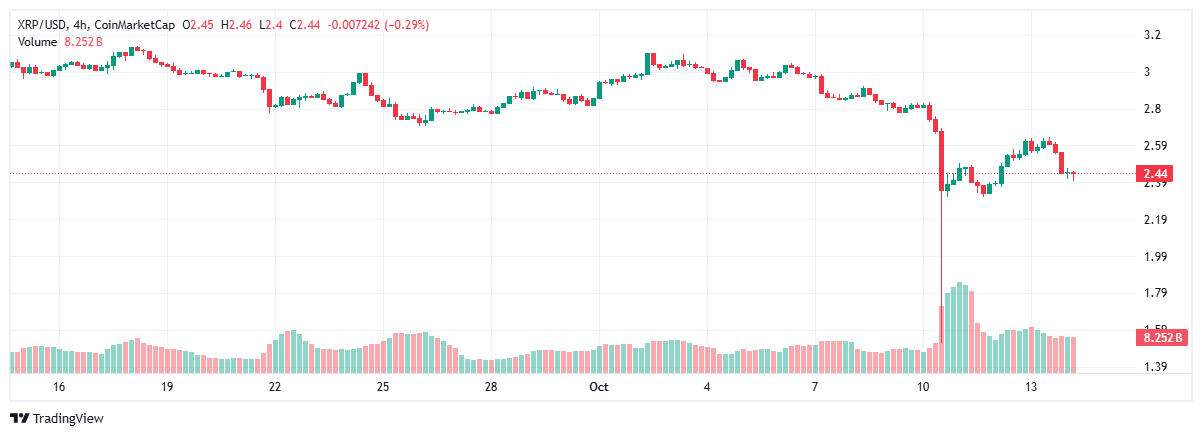Click the red 2.44 current price tag
Screen dimensions: 1202x436
click(x=1158, y=174)
